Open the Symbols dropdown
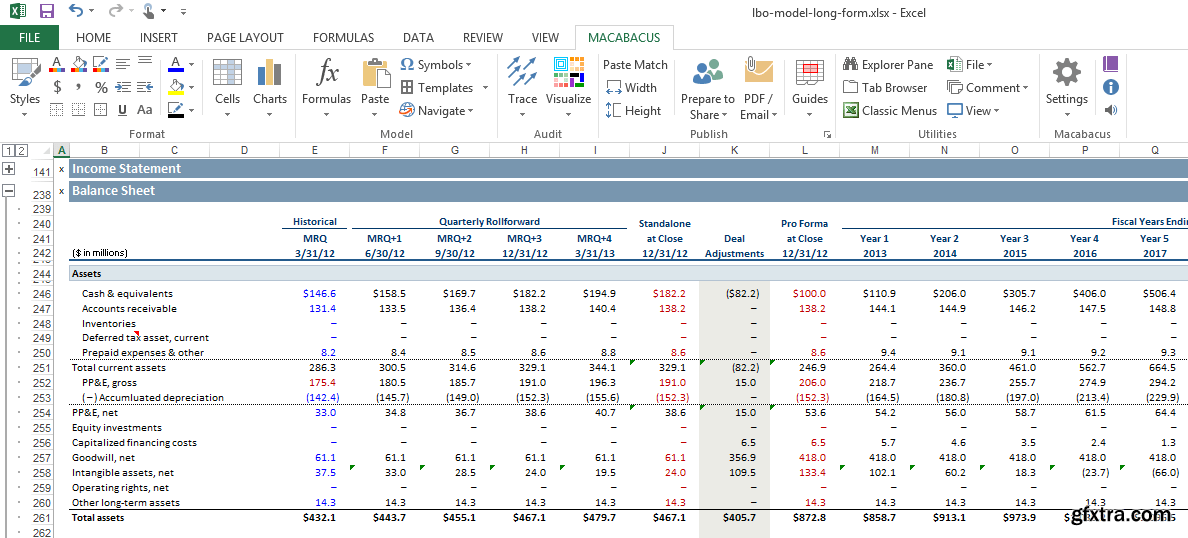 point(435,65)
